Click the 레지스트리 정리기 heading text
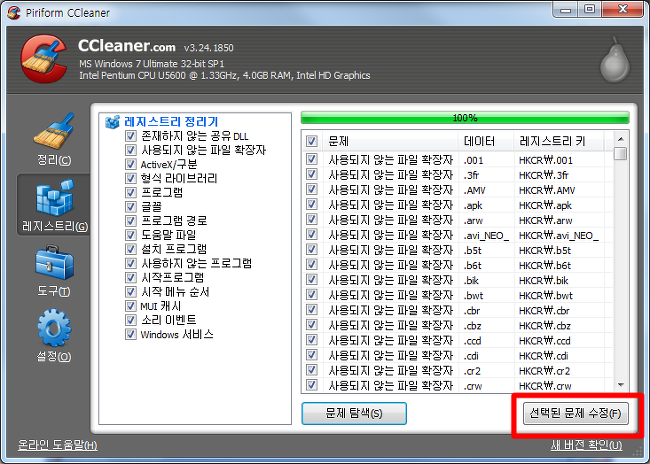The width and height of the screenshot is (650, 464). [171, 122]
